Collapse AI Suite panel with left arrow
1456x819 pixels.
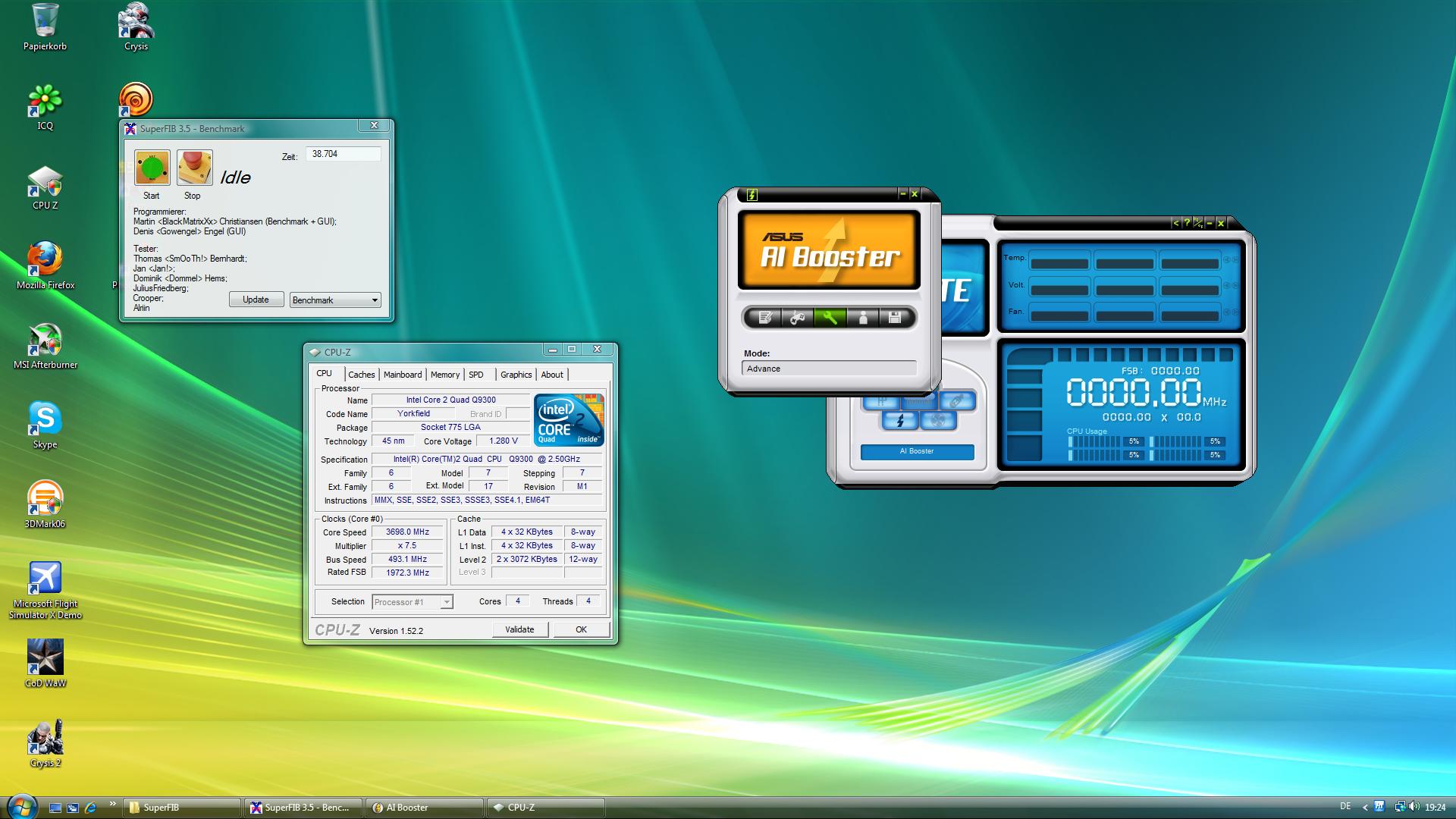(x=1176, y=223)
